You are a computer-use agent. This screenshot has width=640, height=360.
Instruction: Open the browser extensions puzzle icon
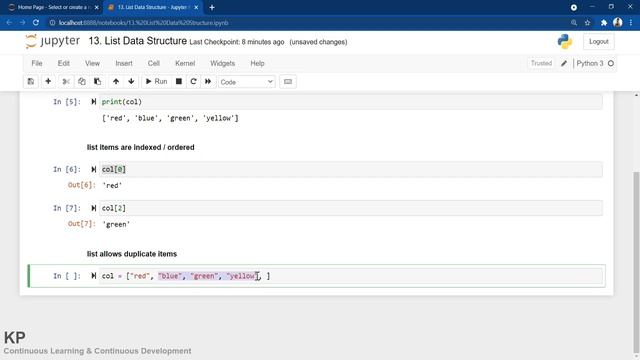tap(604, 23)
